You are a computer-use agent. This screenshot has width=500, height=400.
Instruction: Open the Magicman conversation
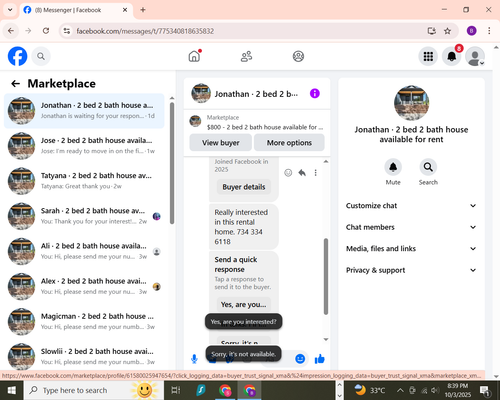point(84,322)
